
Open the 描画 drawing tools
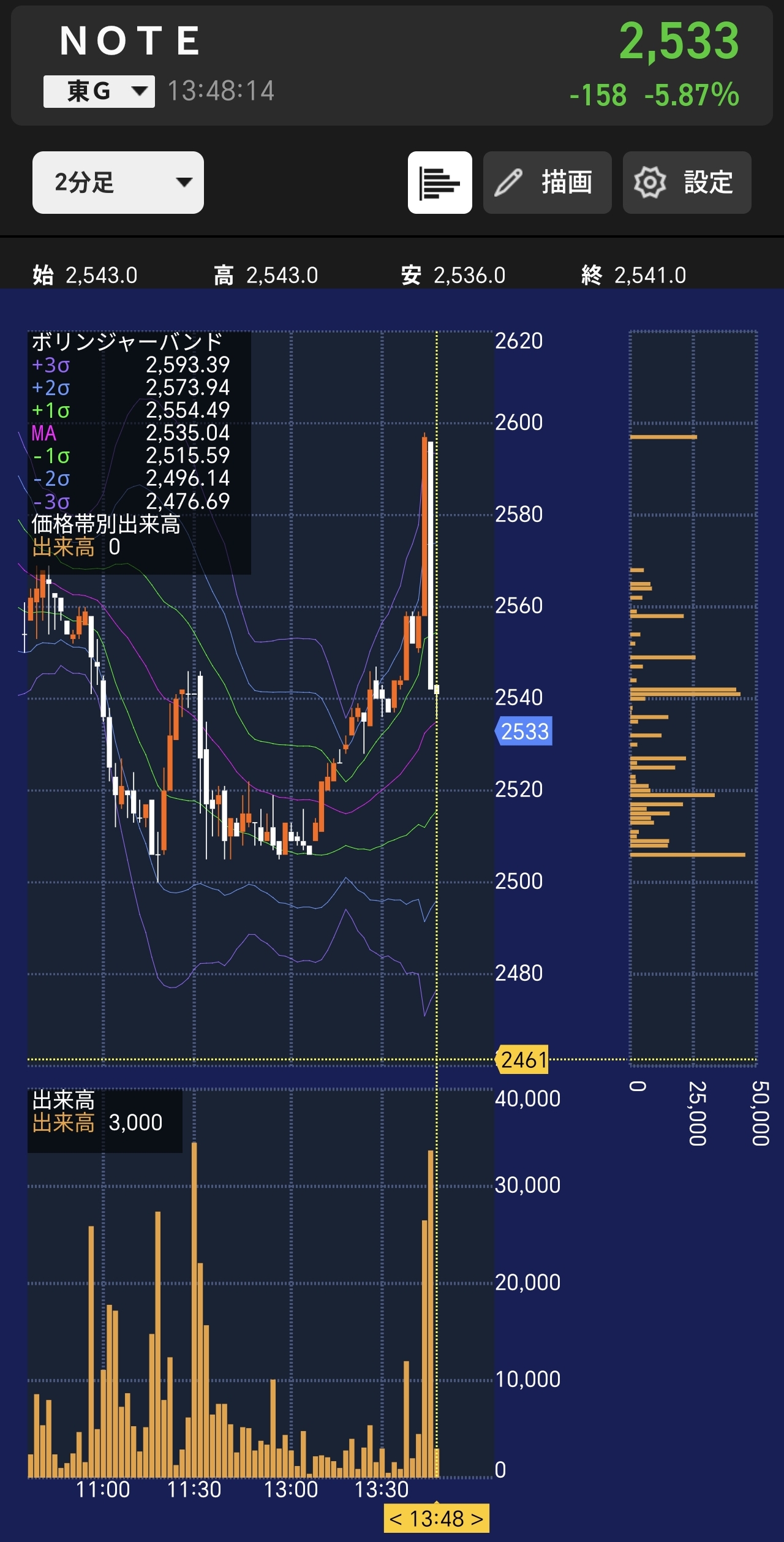[x=547, y=183]
